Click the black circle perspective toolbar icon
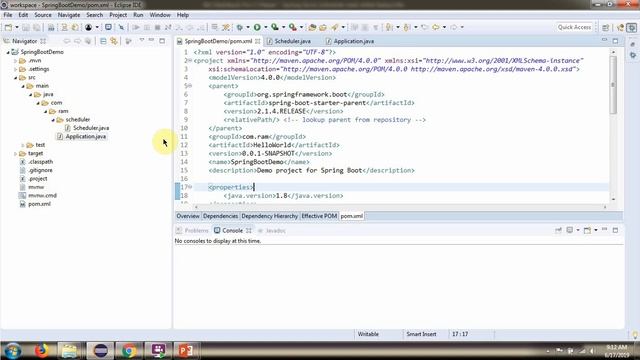The width and height of the screenshot is (640, 360). click(x=89, y=27)
